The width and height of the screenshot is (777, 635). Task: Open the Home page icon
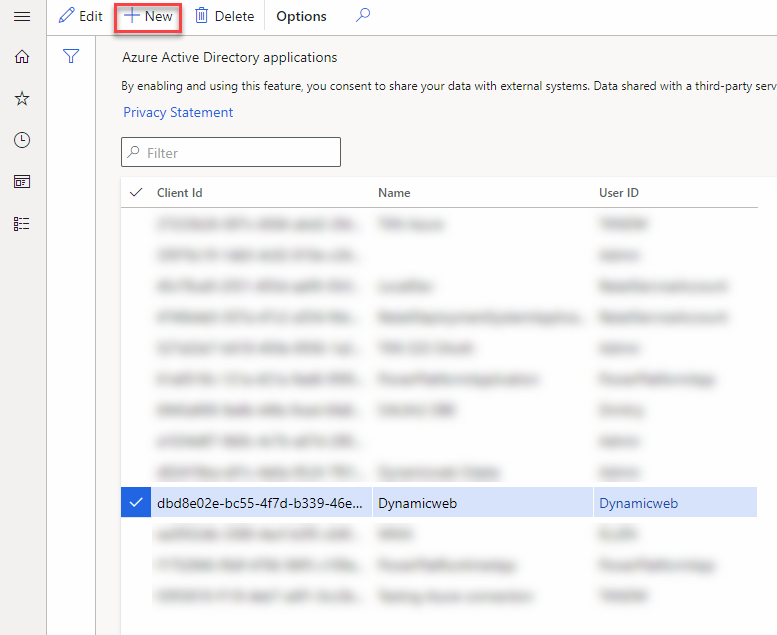22,57
